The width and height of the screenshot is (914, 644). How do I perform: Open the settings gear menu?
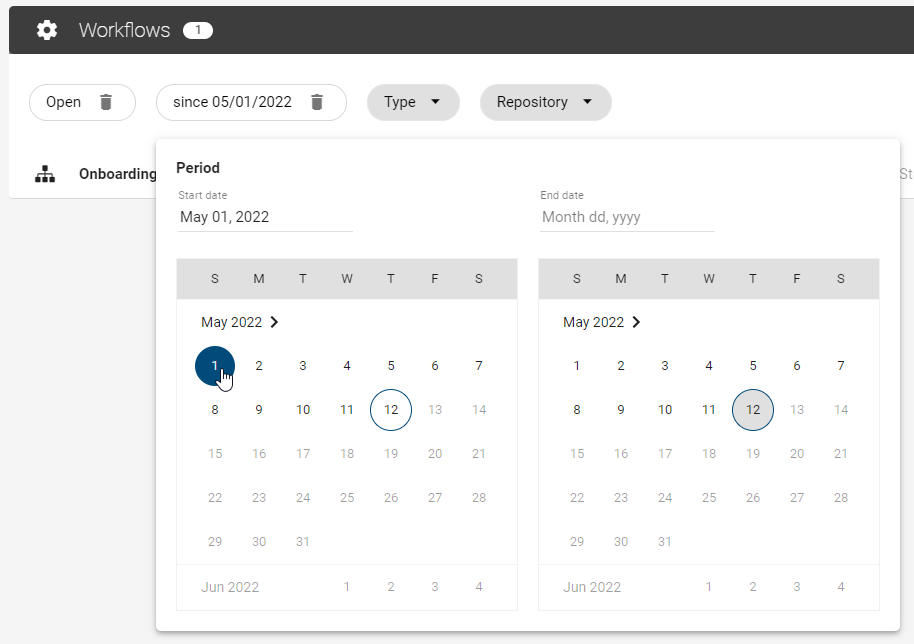click(46, 30)
